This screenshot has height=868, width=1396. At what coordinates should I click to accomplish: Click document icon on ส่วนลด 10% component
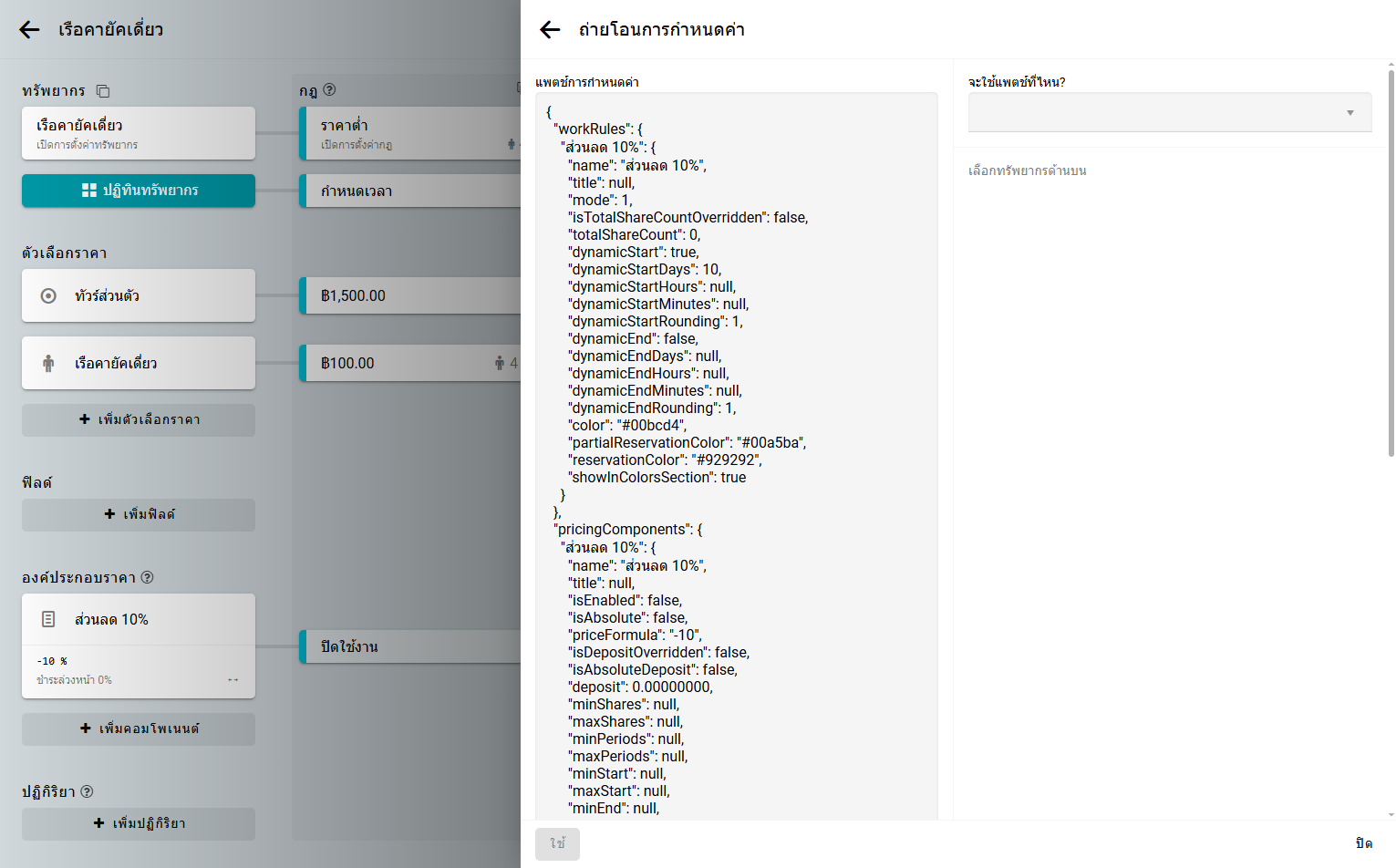(x=48, y=620)
